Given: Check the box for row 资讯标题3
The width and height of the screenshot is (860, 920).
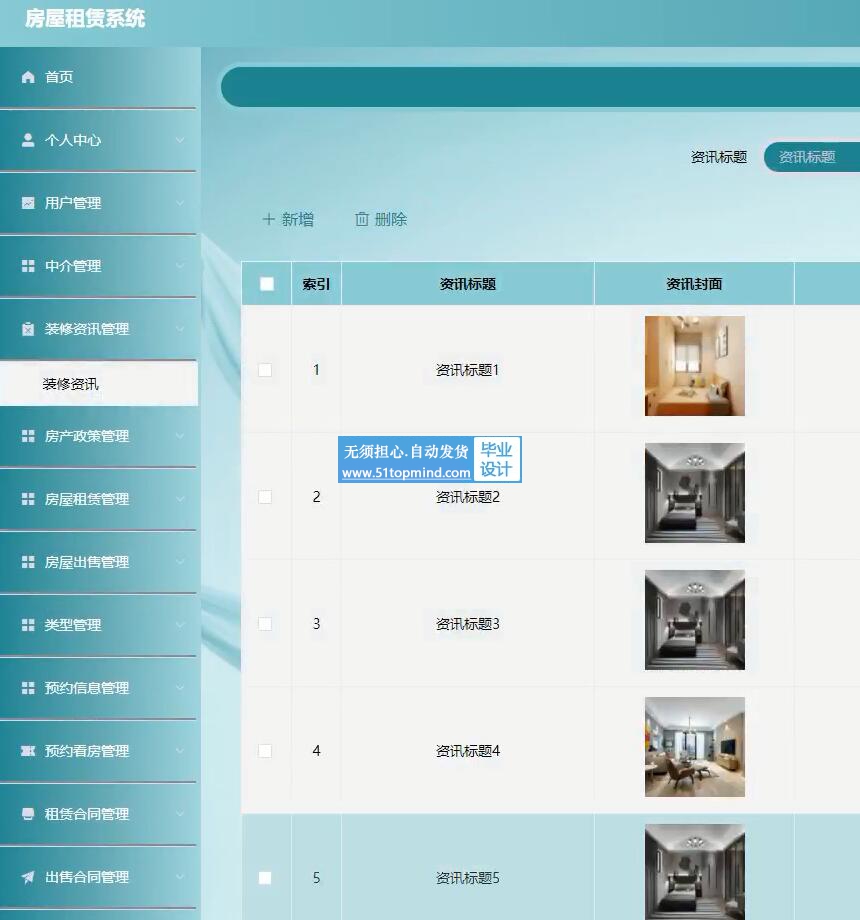Looking at the screenshot, I should (x=265, y=624).
